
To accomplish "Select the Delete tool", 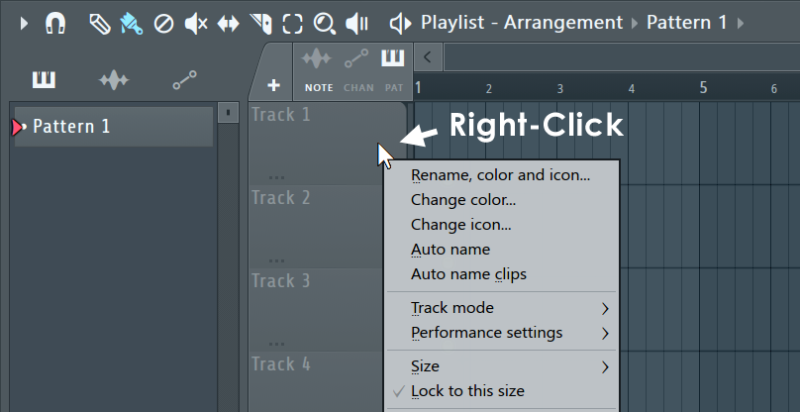I will coord(163,22).
